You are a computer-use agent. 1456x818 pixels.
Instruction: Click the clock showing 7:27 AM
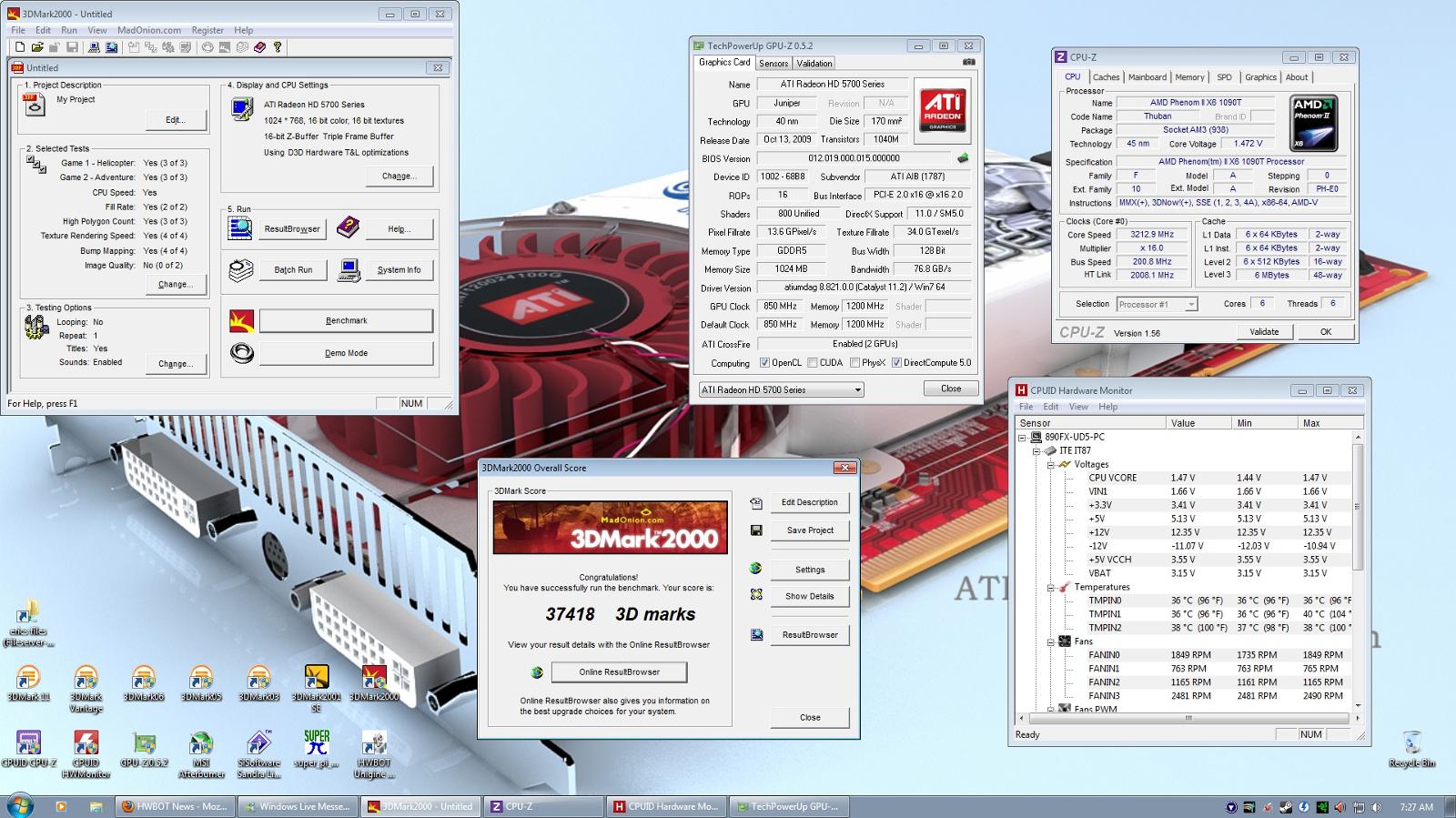point(1416,807)
